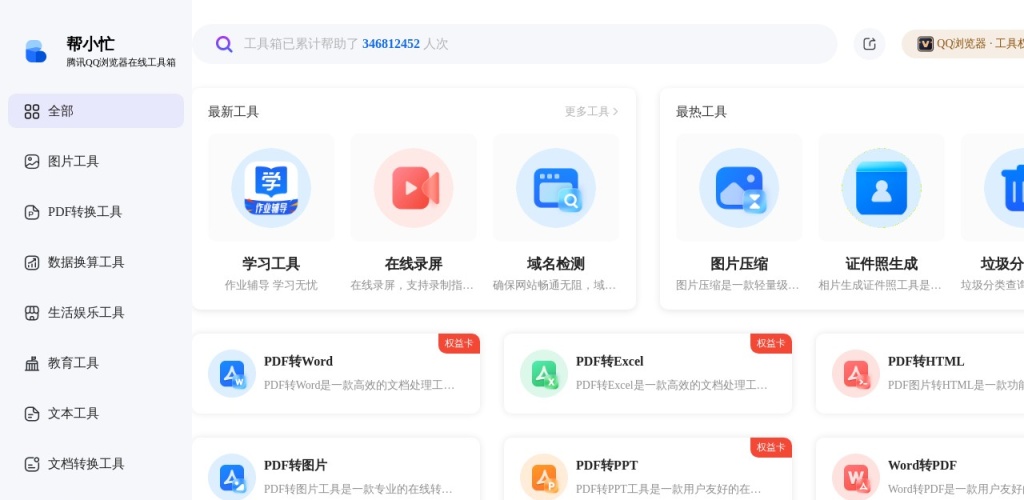Select the 域名检测 domain check icon

(556, 188)
